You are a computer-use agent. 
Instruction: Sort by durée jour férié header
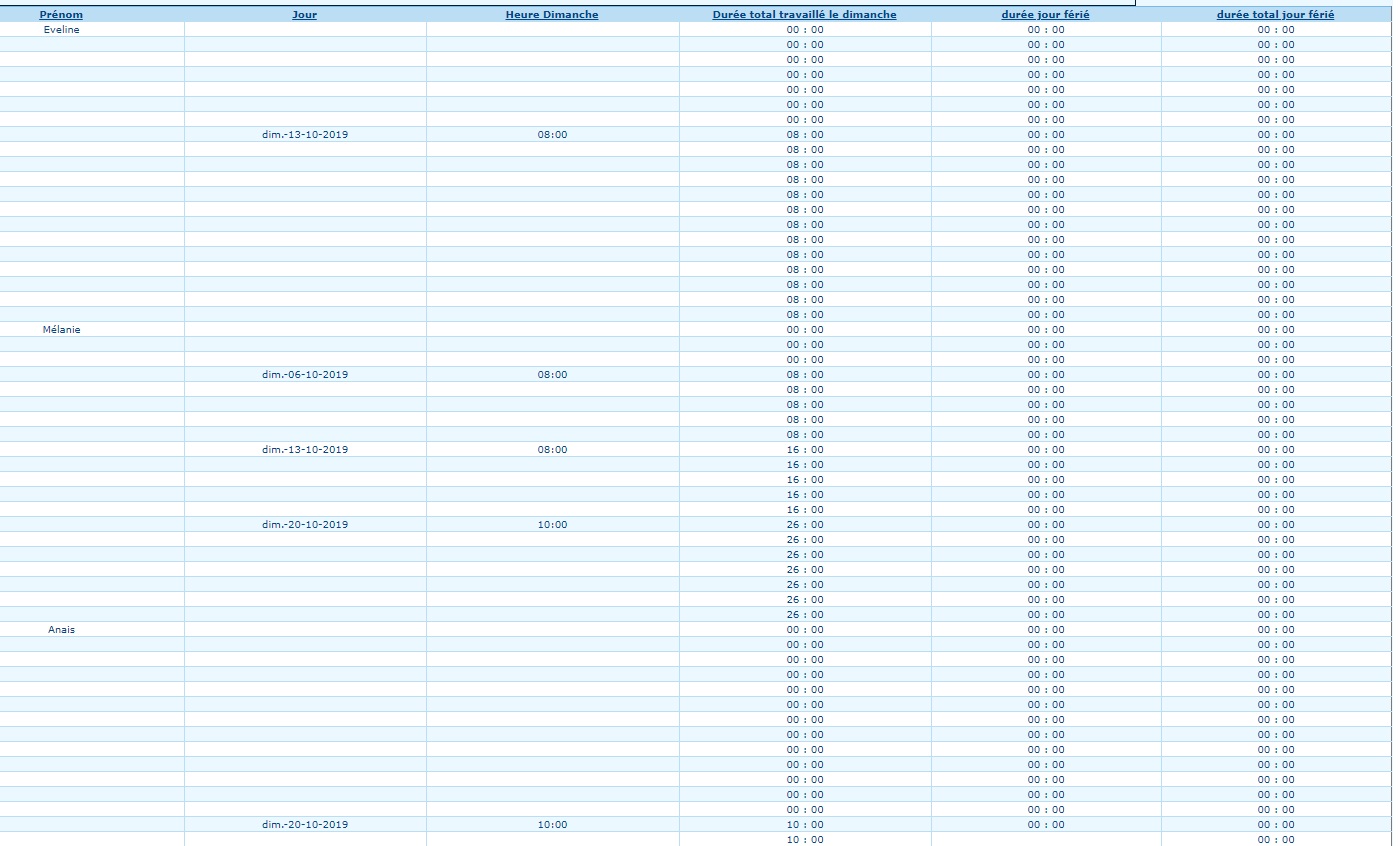pyautogui.click(x=1046, y=15)
